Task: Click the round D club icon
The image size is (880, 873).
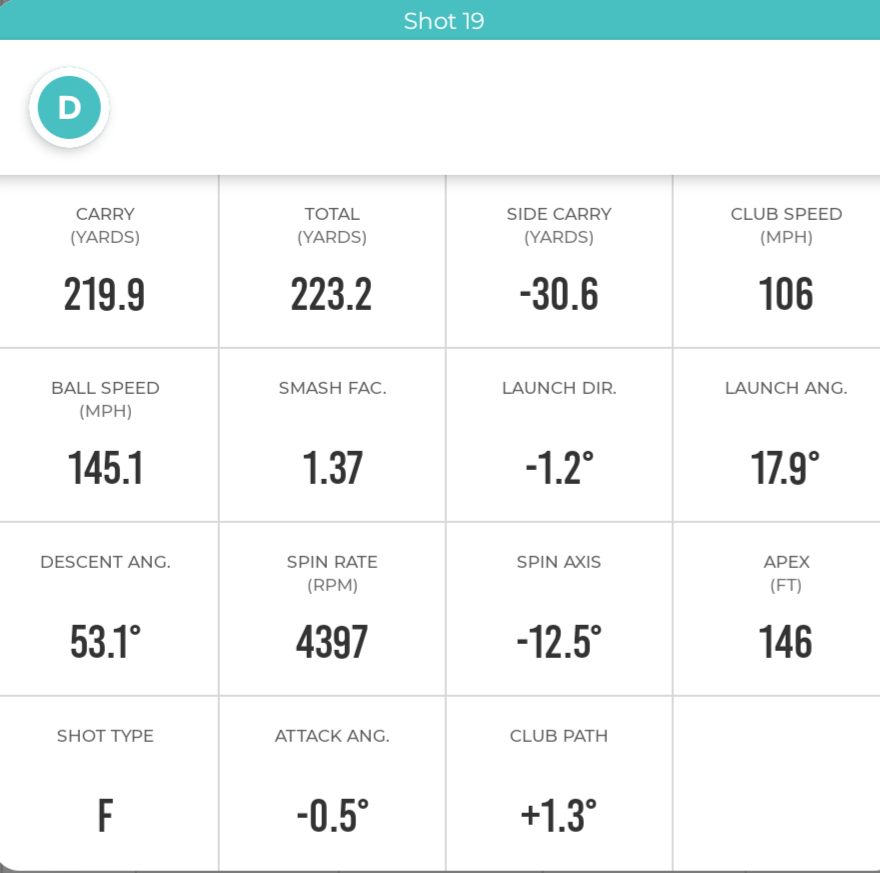Action: click(69, 107)
